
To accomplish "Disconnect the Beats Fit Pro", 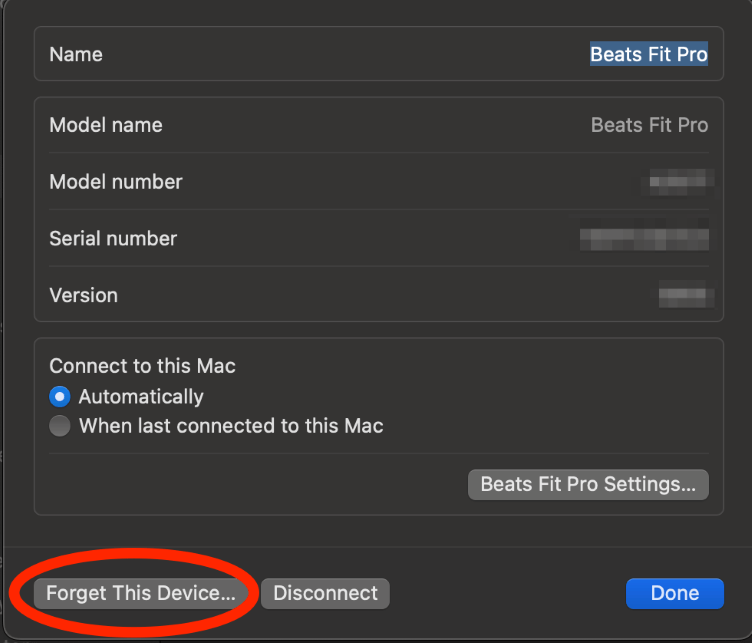I will coord(325,593).
